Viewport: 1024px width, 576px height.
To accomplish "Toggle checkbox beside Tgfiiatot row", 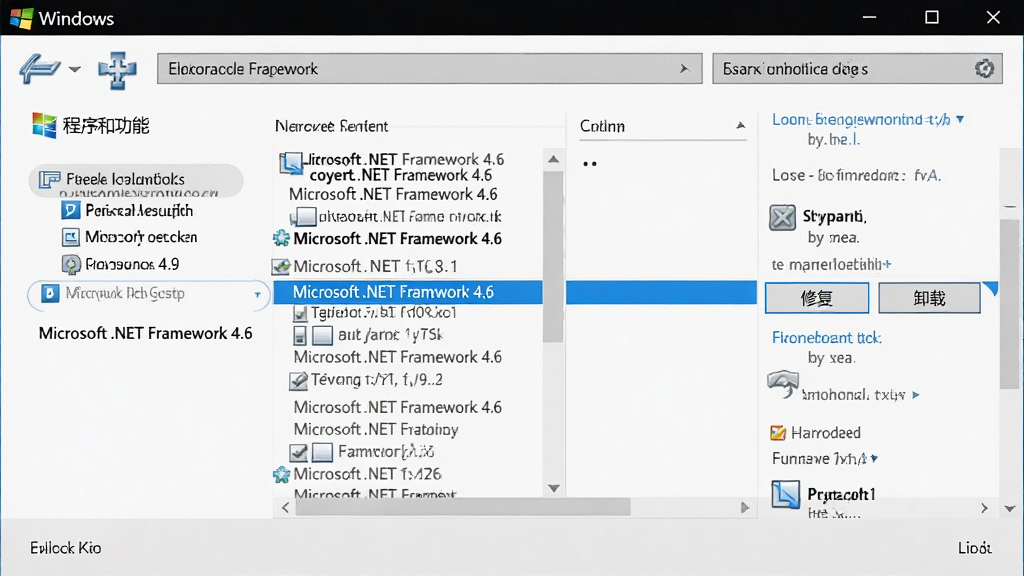I will pos(300,314).
